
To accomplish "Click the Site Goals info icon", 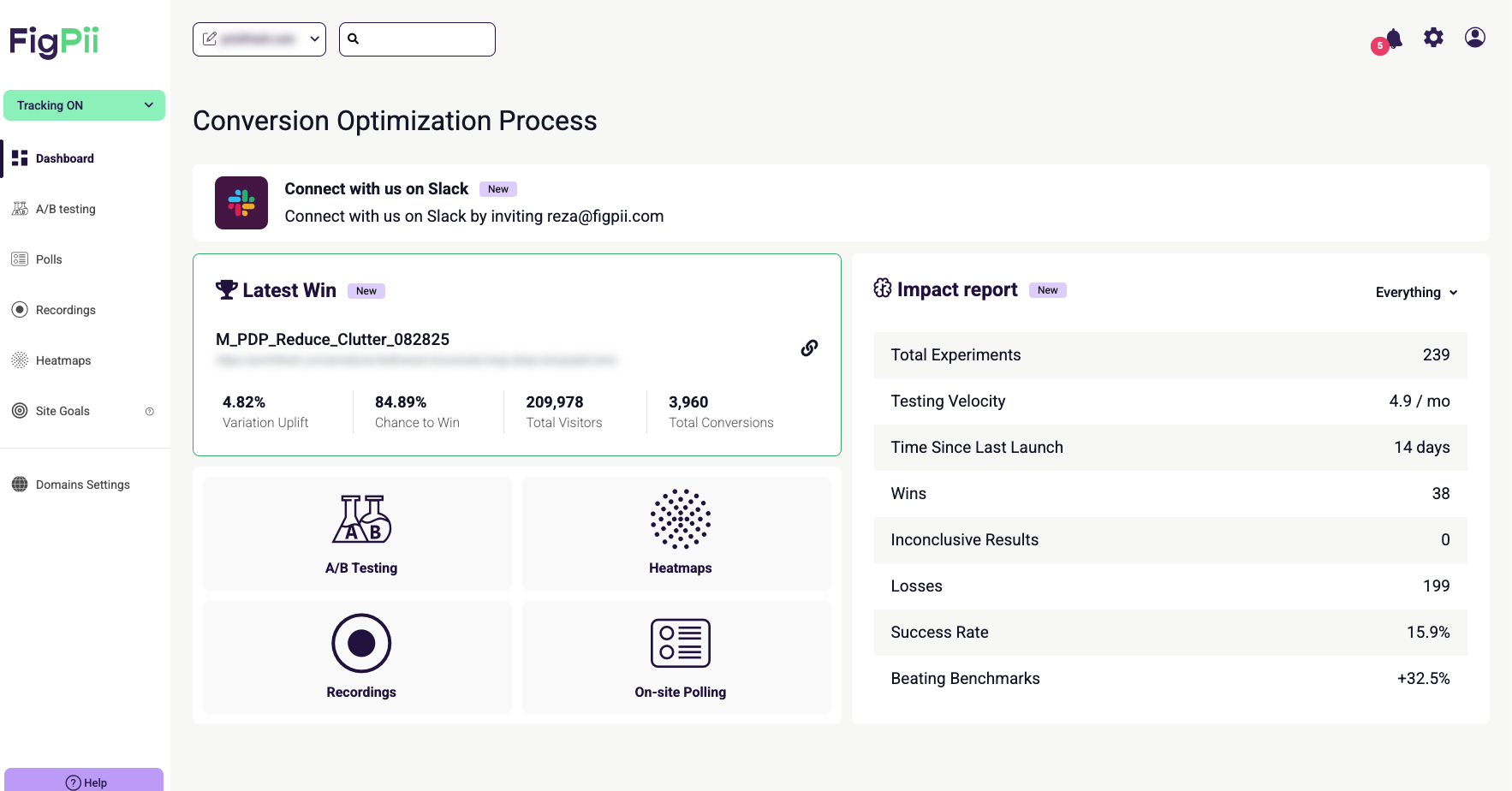I will tap(150, 412).
